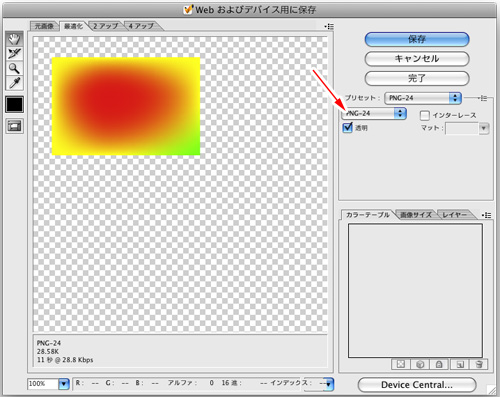
Task: Select the Zoom magnifier tool
Action: (x=14, y=68)
